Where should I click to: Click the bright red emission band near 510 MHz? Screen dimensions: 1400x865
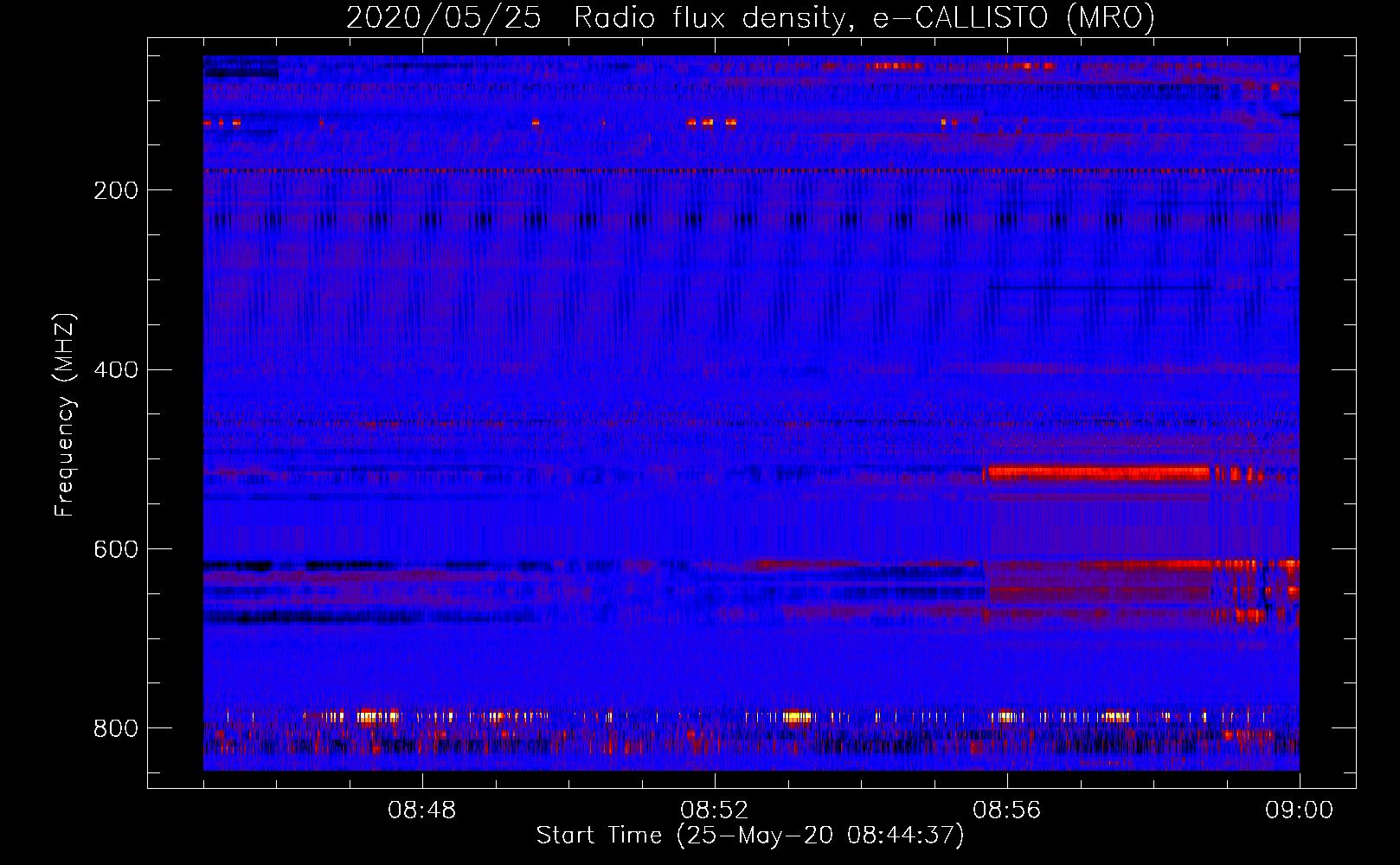1097,473
